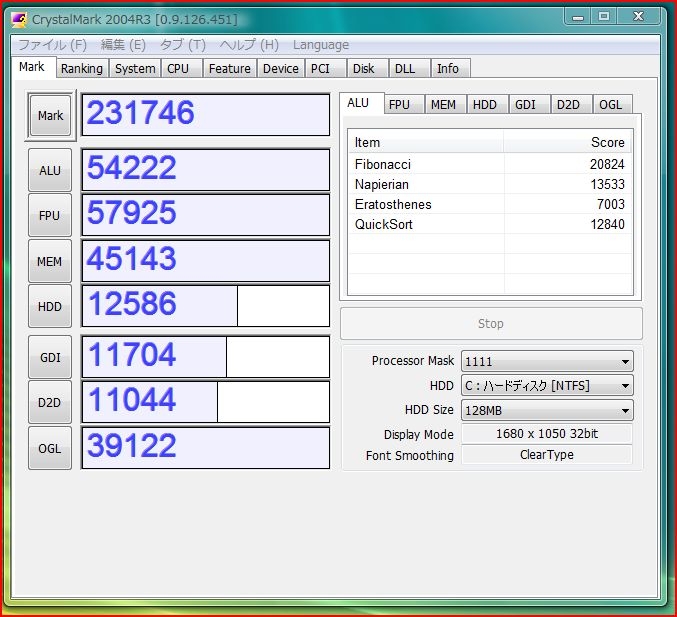Run the GDI benchmark button
This screenshot has height=617, width=677.
tap(50, 357)
